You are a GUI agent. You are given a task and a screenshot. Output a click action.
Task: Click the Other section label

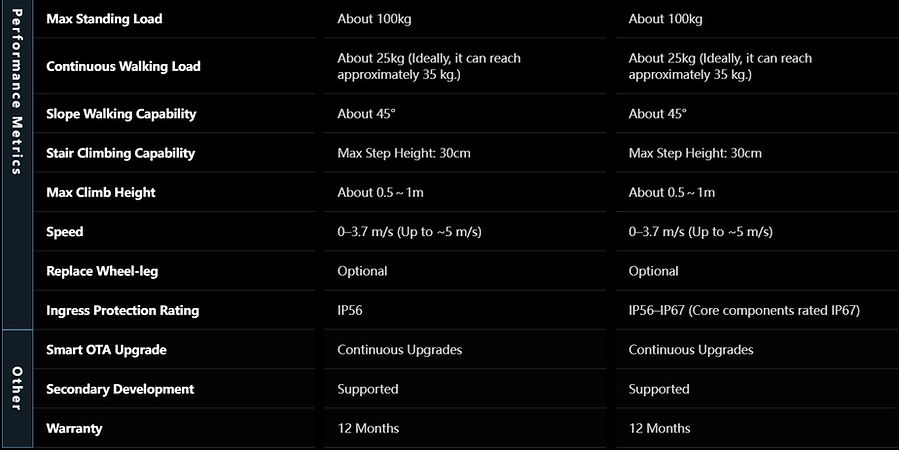17,389
